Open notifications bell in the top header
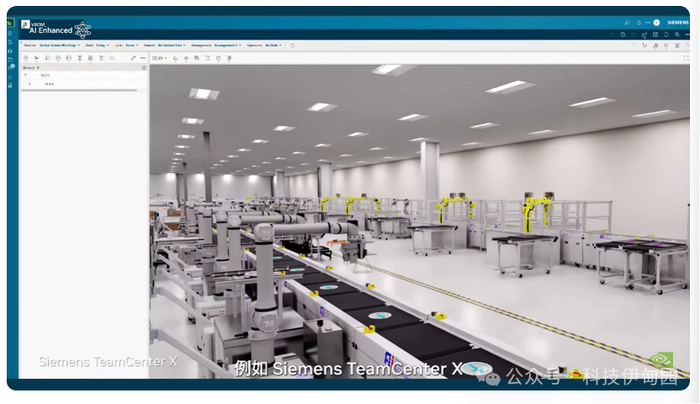The width and height of the screenshot is (700, 404). point(639,22)
